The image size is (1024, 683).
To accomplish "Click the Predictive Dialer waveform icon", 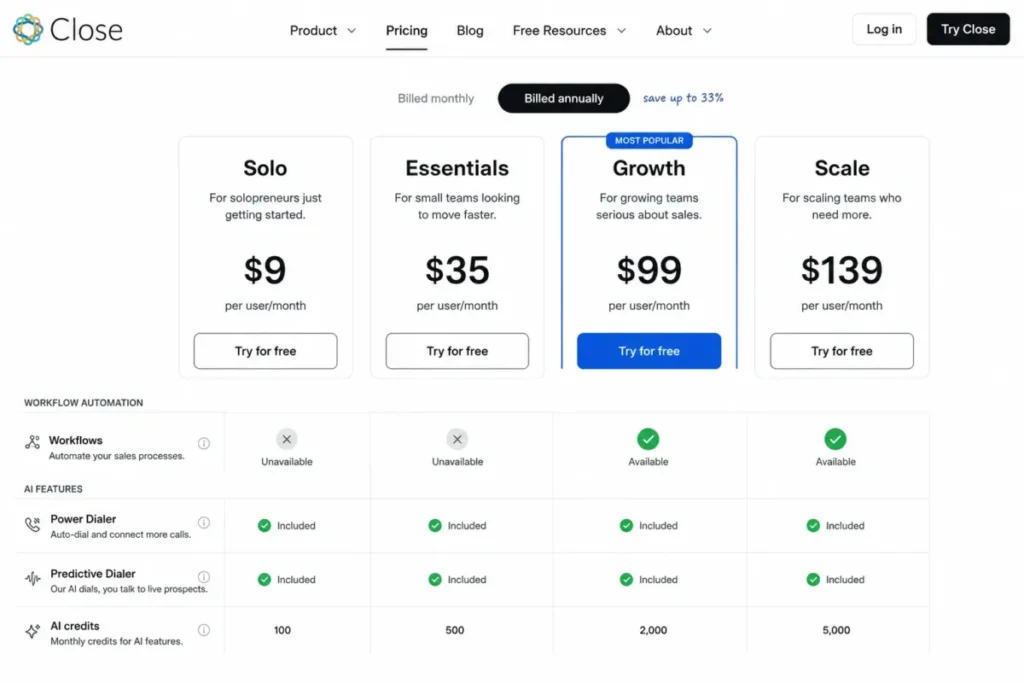I will coord(33,578).
